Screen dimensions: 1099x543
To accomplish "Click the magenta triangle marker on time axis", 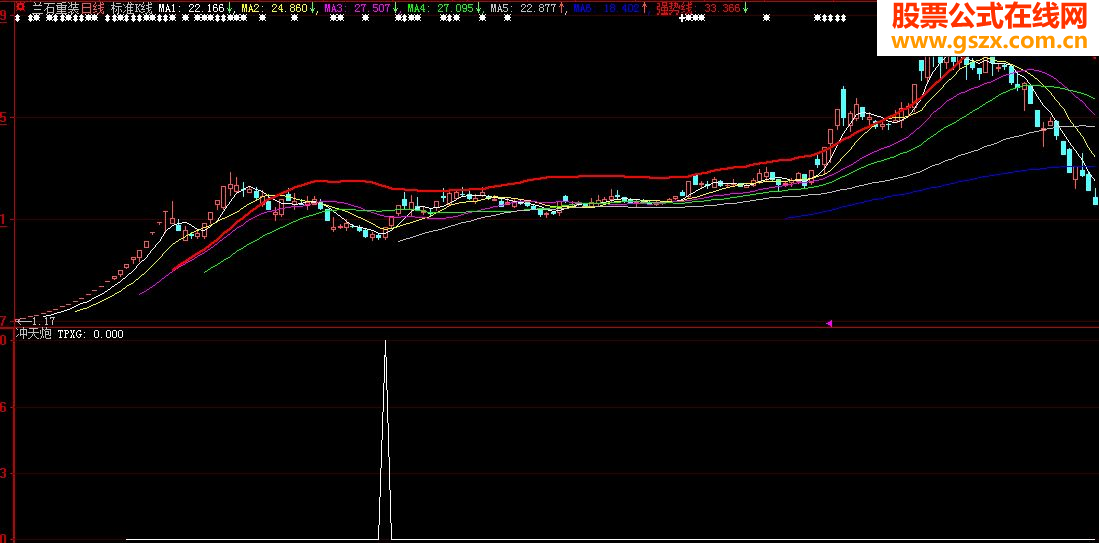I will click(829, 323).
